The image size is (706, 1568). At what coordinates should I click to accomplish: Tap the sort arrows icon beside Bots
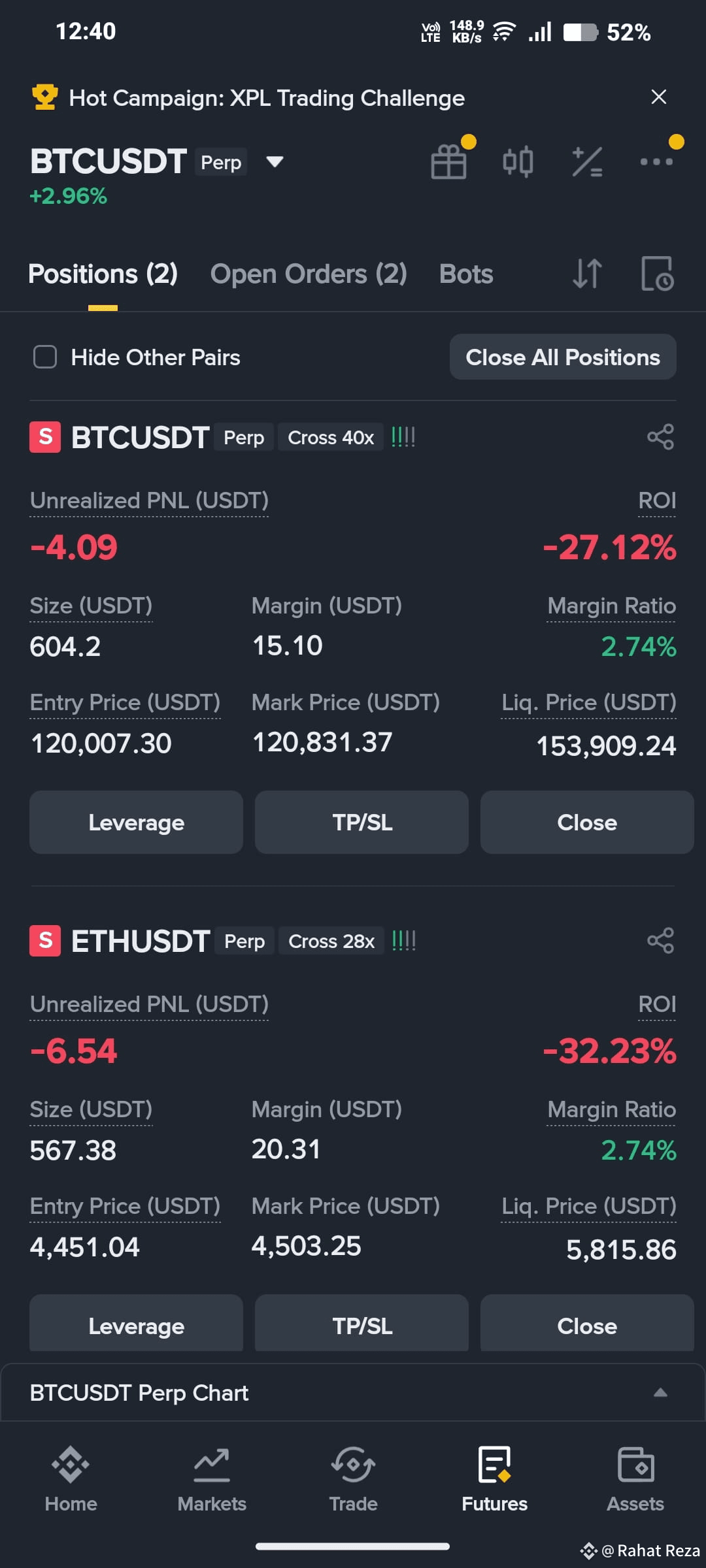[x=587, y=274]
